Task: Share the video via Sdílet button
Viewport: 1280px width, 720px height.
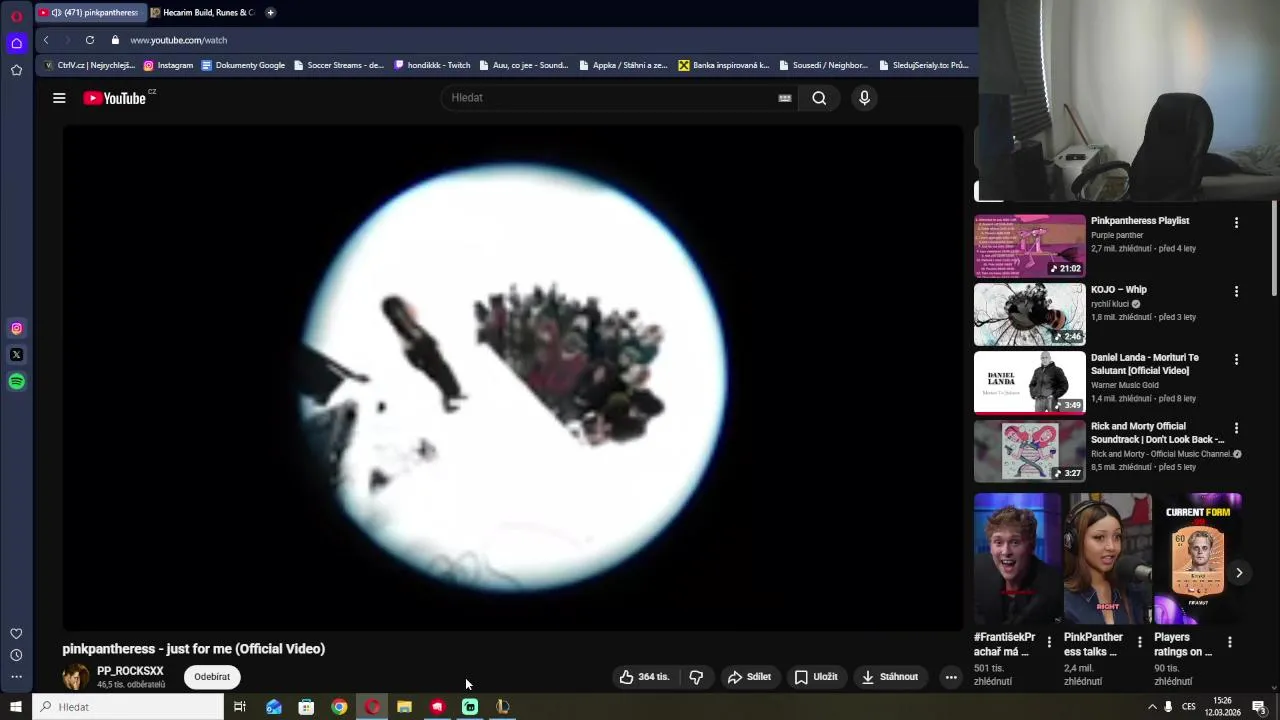Action: tap(749, 677)
